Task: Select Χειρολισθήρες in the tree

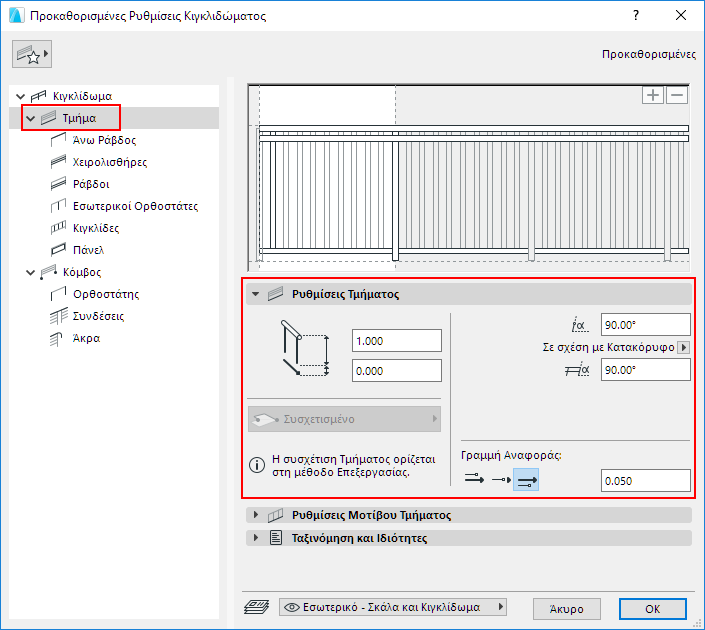Action: coord(110,162)
